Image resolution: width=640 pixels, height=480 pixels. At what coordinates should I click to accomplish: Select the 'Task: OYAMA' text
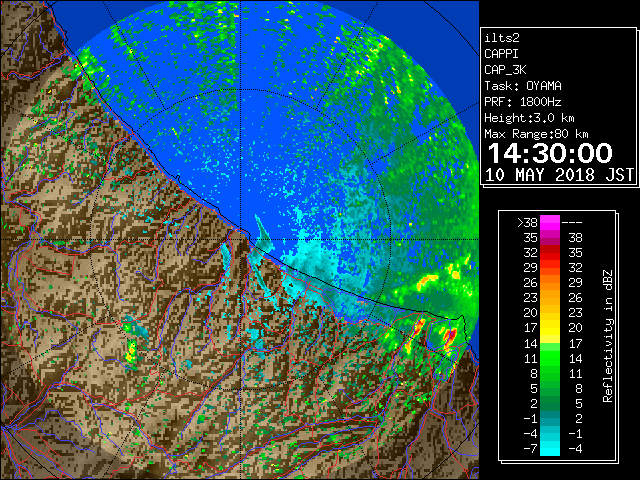523,86
